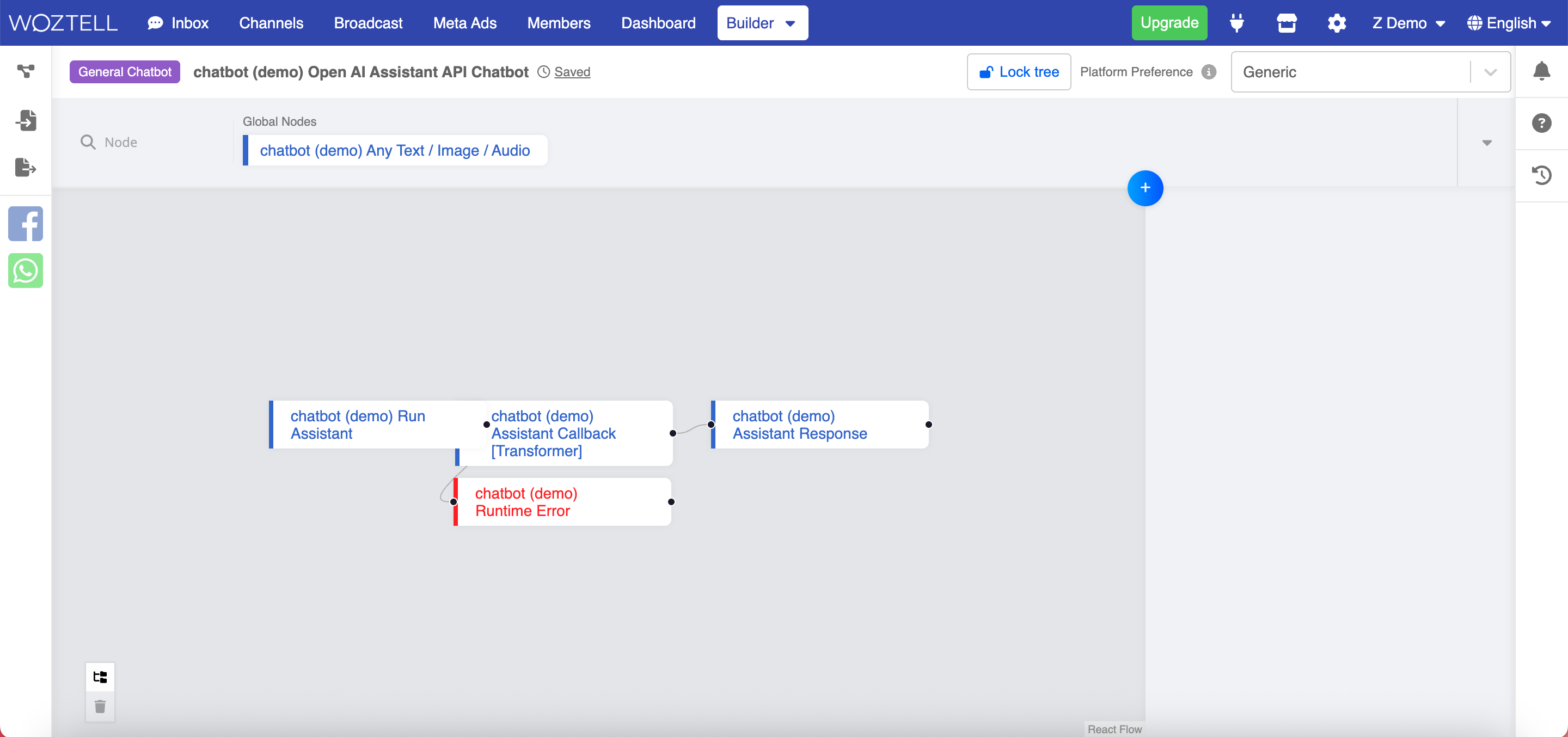Collapse the global nodes panel arrow

(1486, 143)
